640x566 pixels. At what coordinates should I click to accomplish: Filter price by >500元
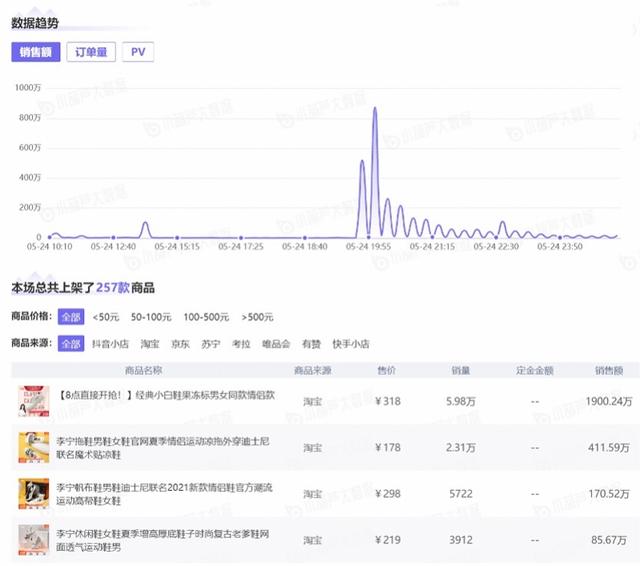[x=257, y=317]
